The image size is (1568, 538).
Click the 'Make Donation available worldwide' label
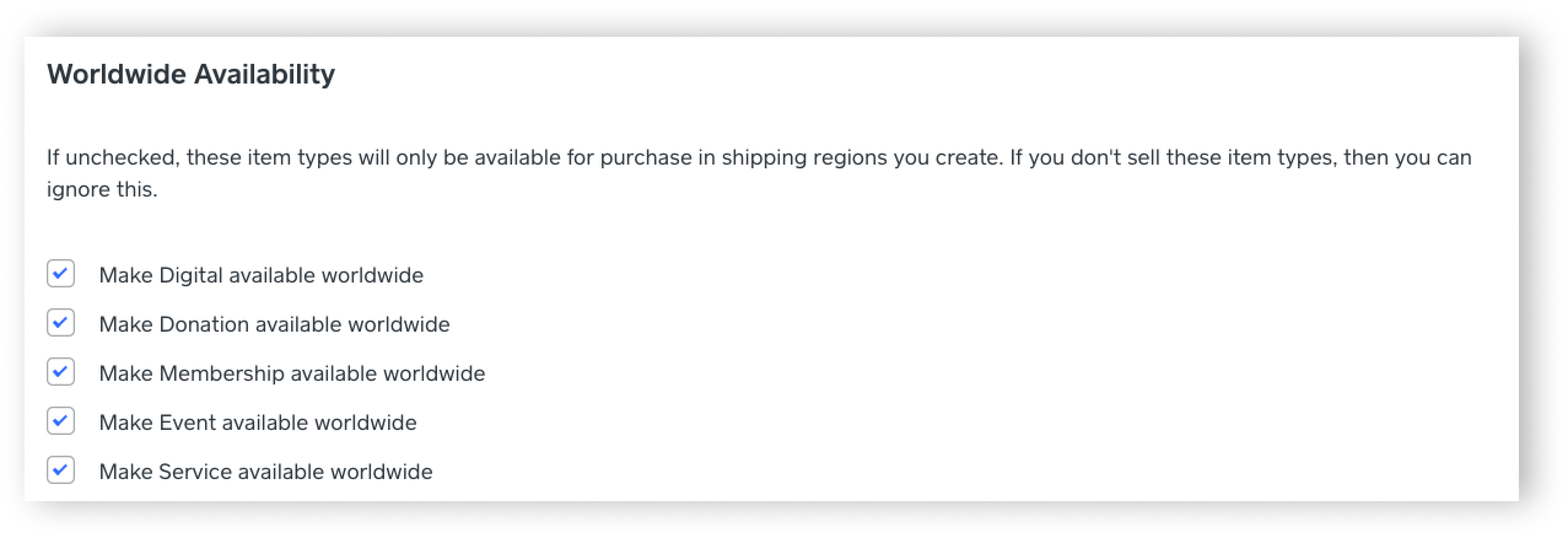274,324
